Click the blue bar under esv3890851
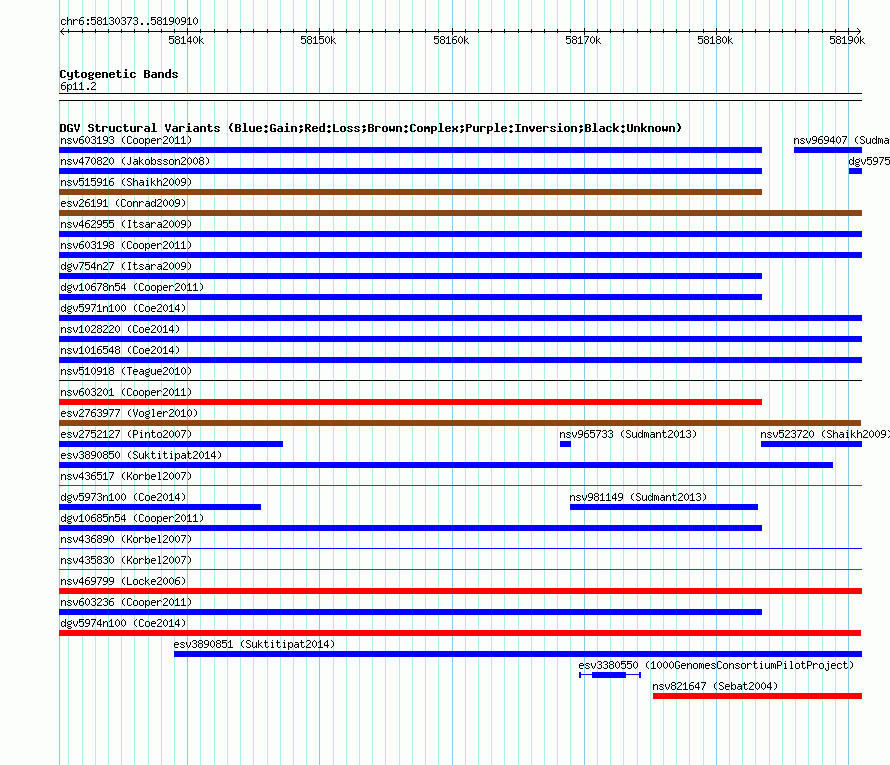The height and width of the screenshot is (765, 890). (518, 654)
